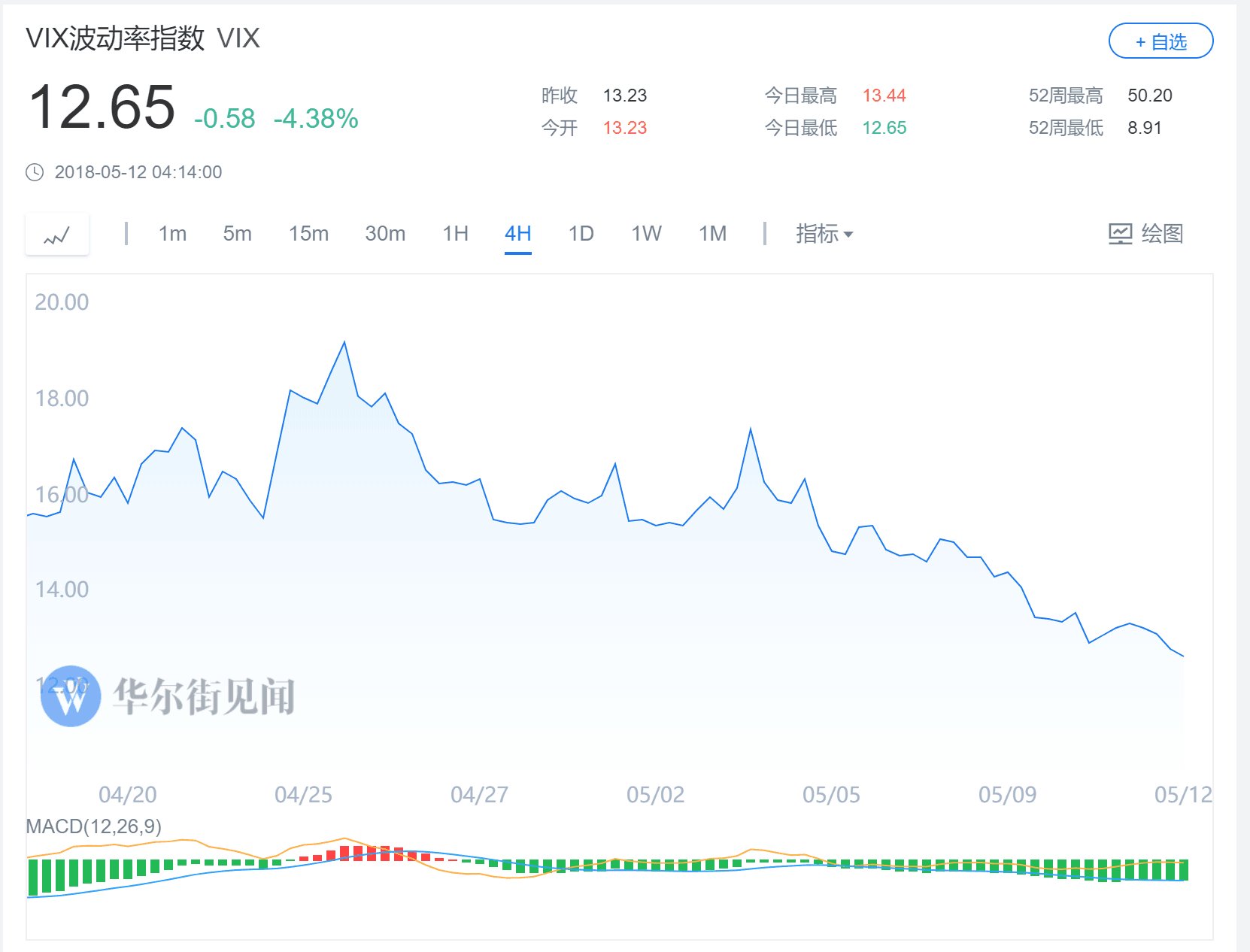Click the 04/27 date label

tap(479, 795)
